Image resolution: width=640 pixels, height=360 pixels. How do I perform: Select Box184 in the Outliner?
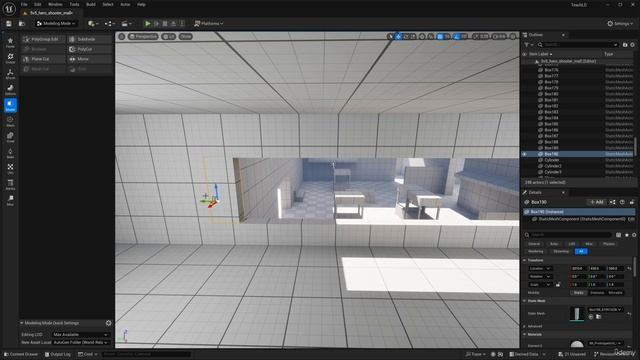click(x=551, y=118)
